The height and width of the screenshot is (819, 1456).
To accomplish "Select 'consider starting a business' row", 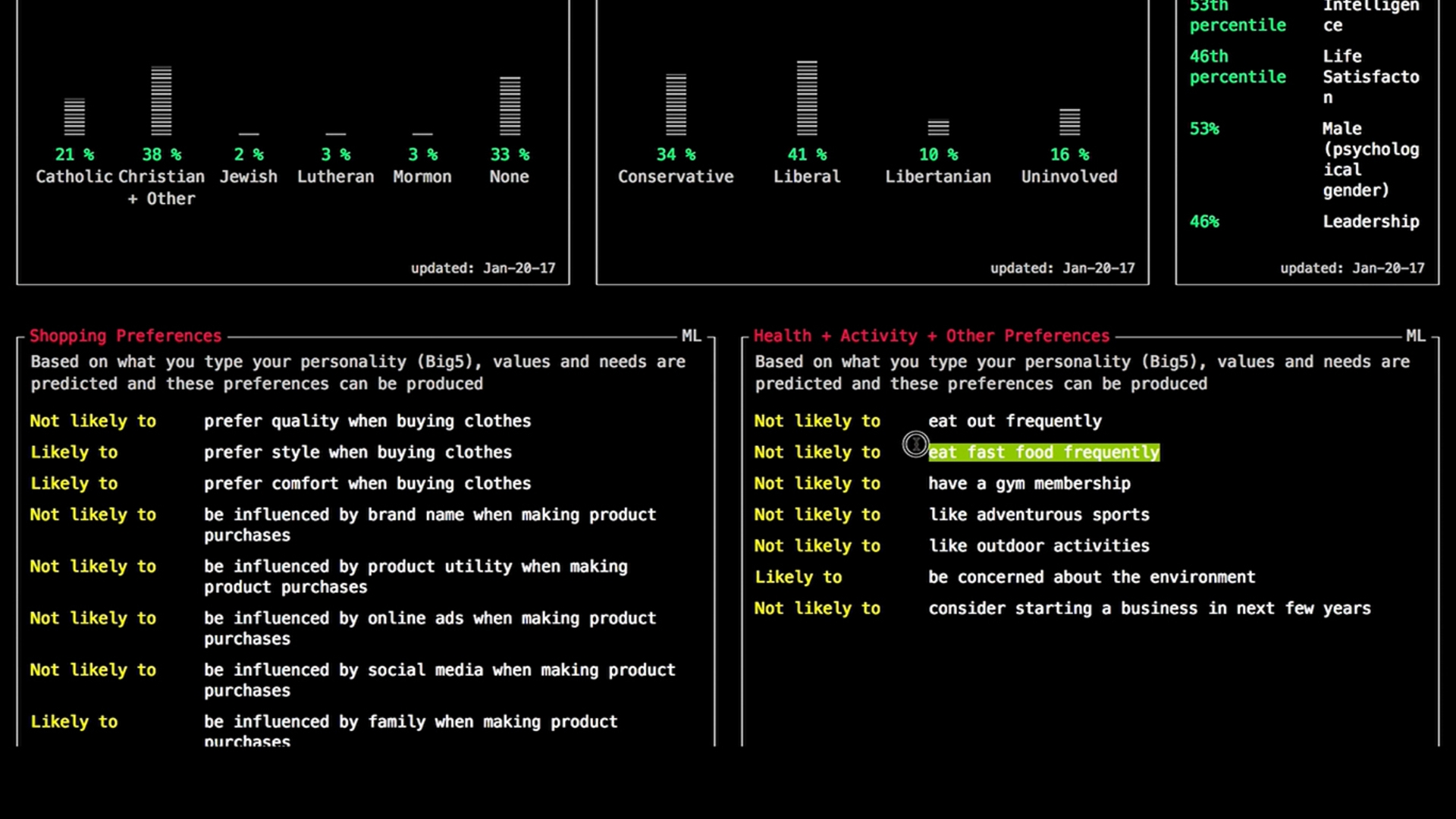I will [1150, 608].
